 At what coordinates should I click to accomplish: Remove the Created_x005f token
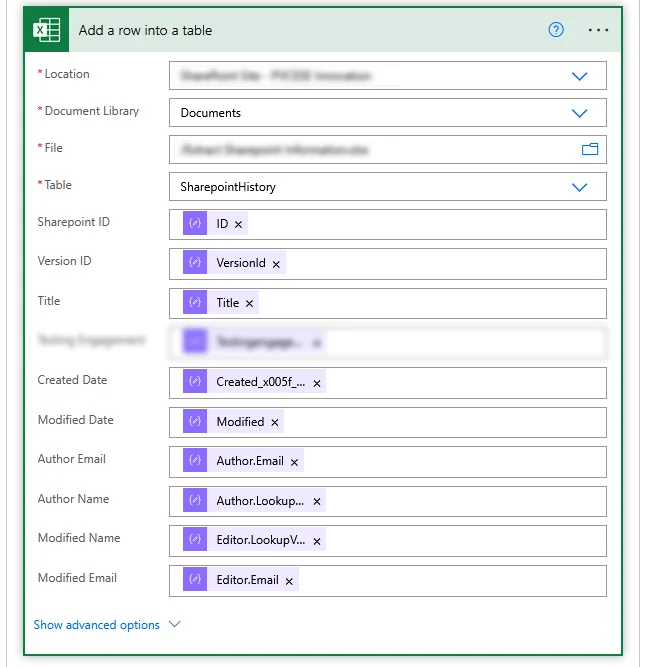click(317, 383)
